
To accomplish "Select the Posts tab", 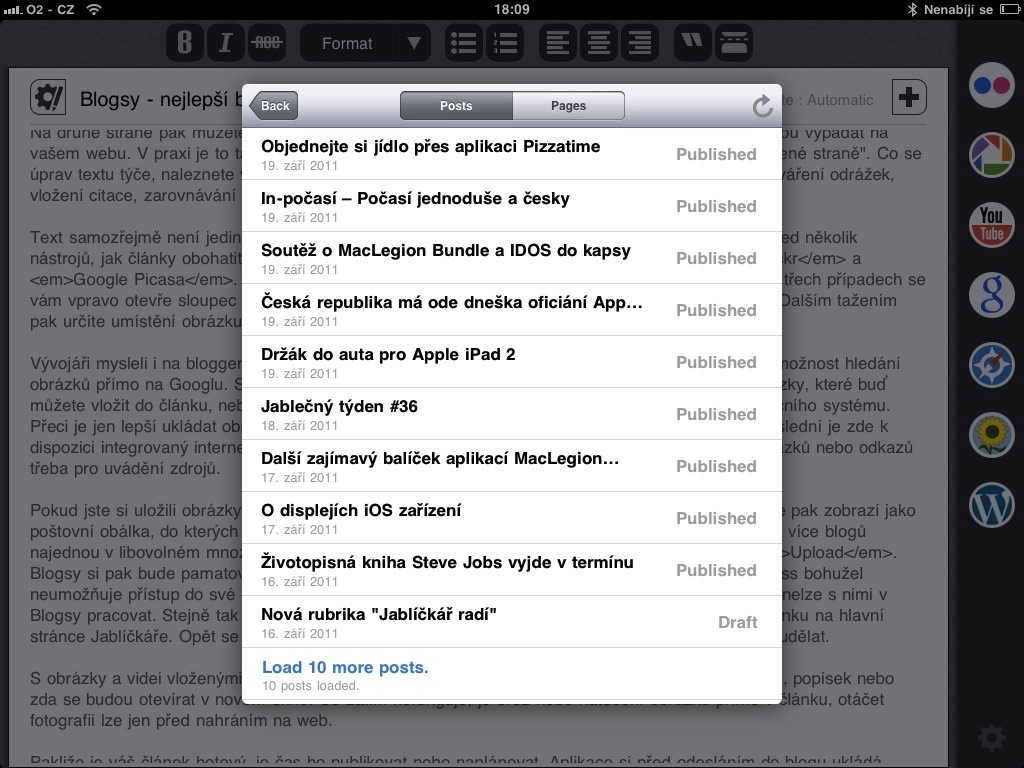I will [456, 106].
